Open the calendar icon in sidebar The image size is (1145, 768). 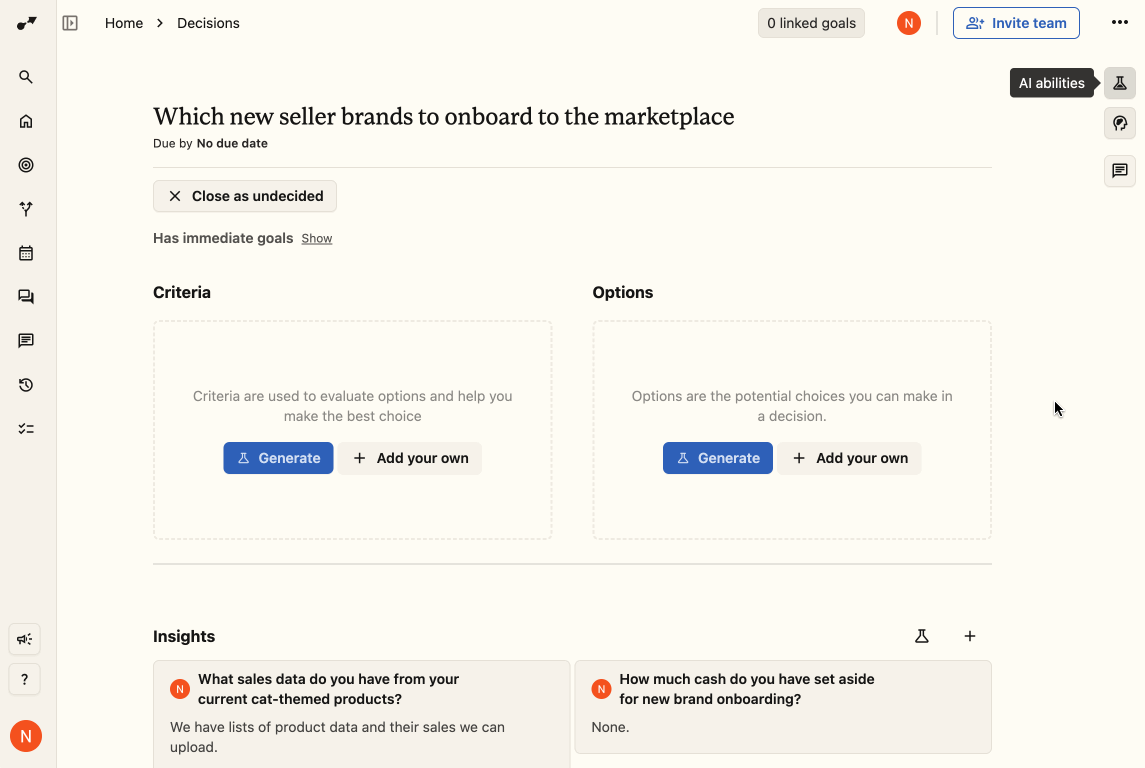pyautogui.click(x=26, y=253)
